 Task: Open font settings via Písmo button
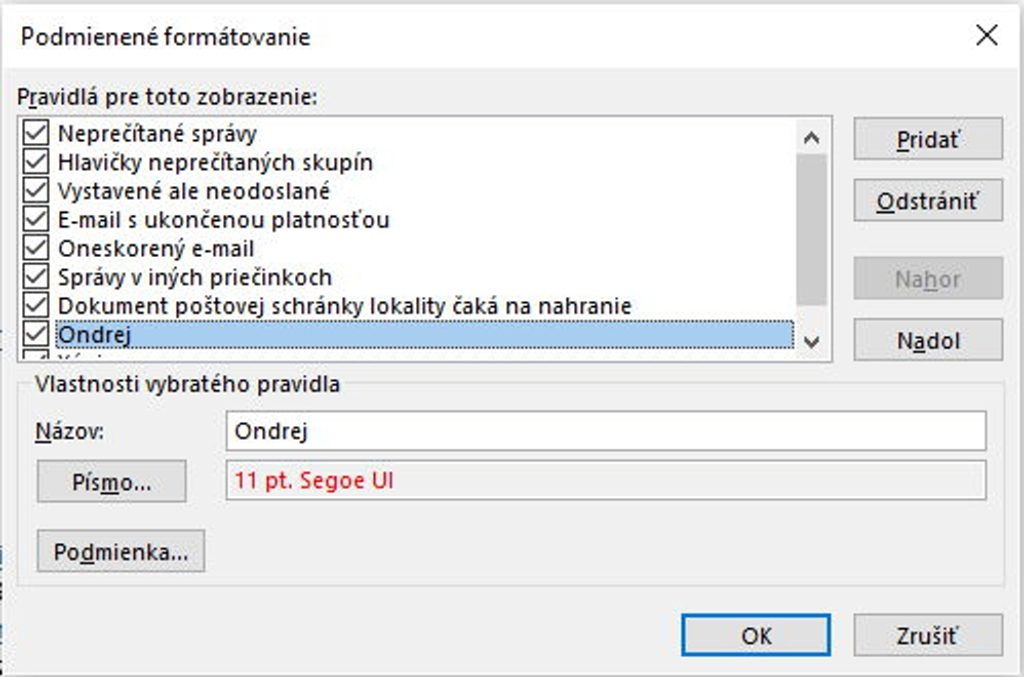[111, 482]
